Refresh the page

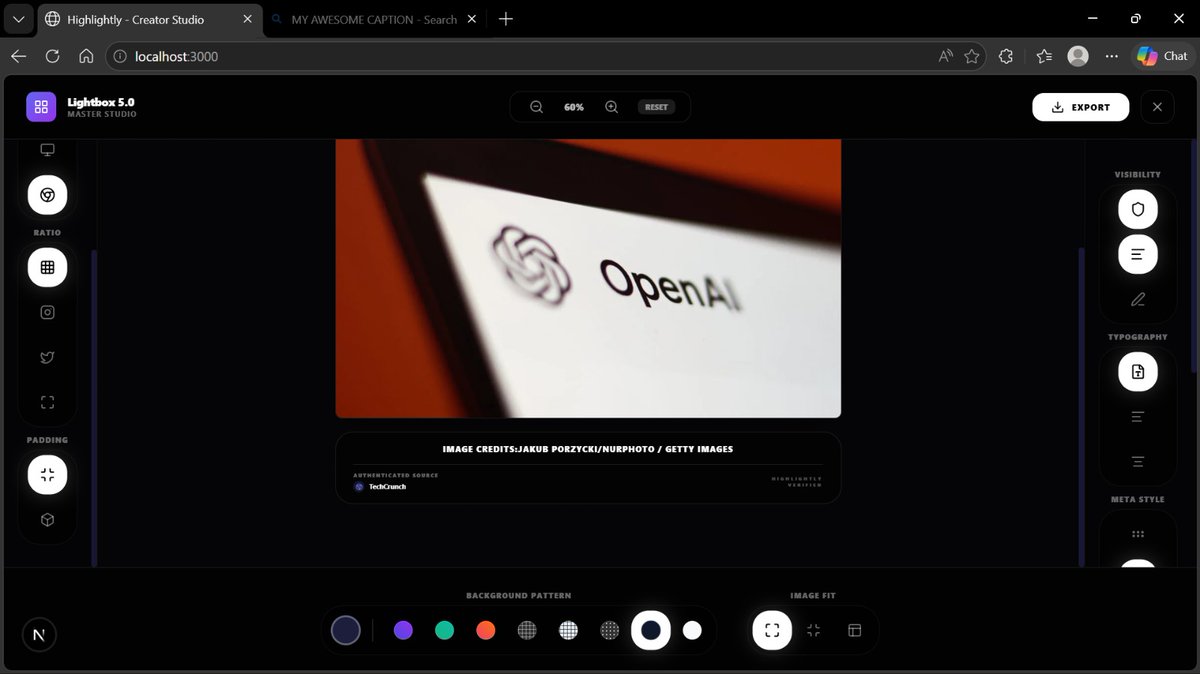click(x=53, y=57)
